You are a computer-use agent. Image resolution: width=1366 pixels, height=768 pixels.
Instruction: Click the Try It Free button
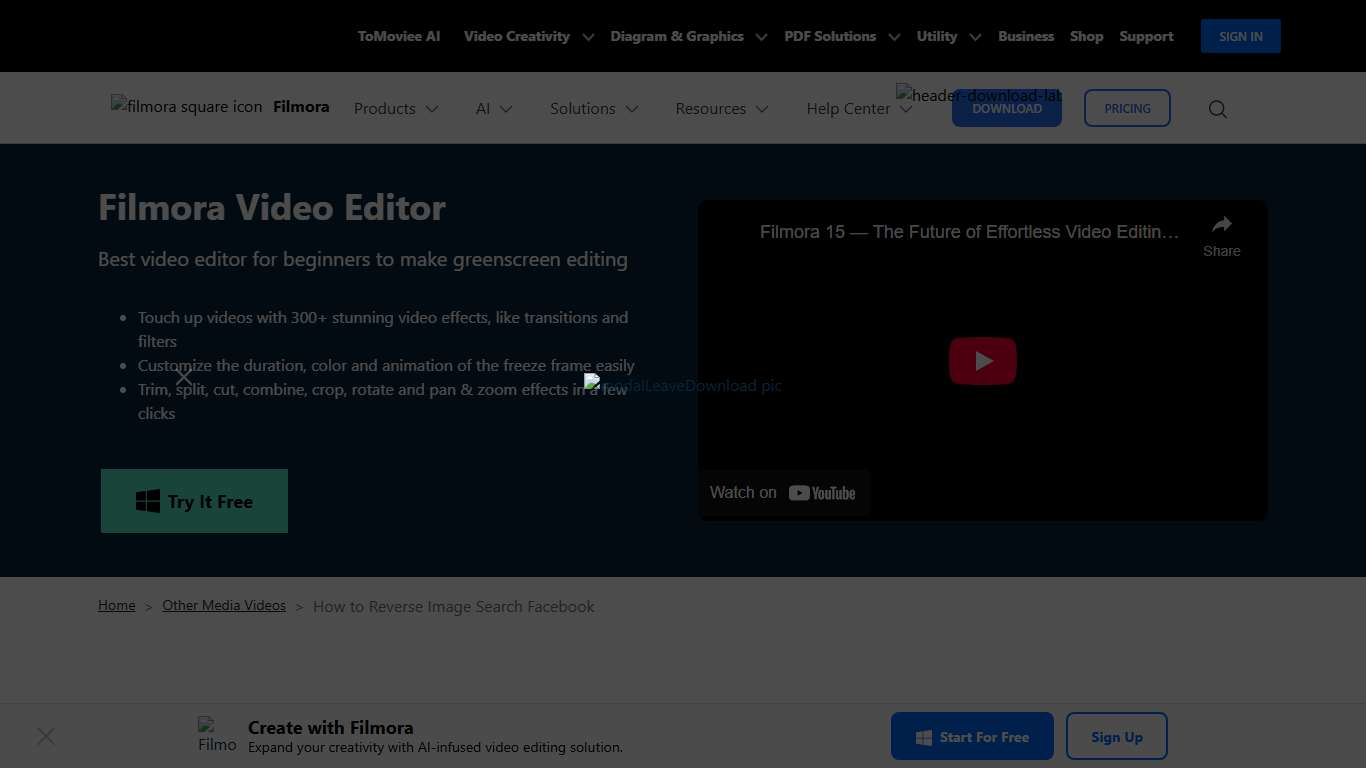click(194, 500)
